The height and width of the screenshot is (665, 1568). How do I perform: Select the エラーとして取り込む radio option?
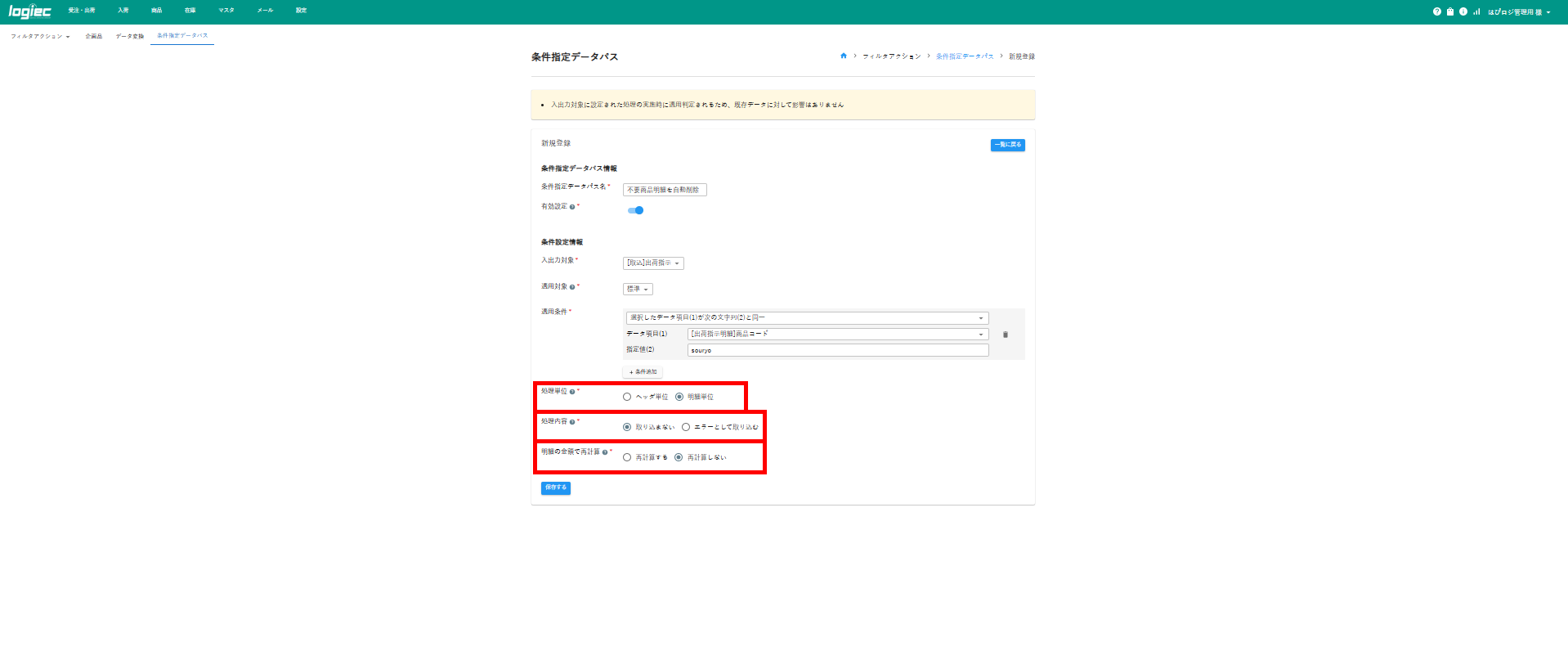686,427
